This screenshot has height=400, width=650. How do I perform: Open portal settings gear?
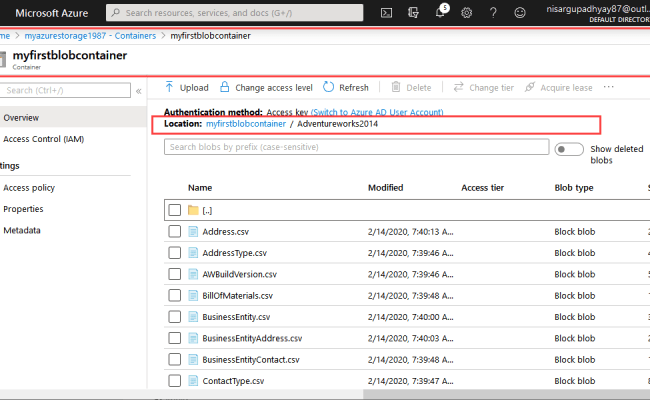pos(467,13)
